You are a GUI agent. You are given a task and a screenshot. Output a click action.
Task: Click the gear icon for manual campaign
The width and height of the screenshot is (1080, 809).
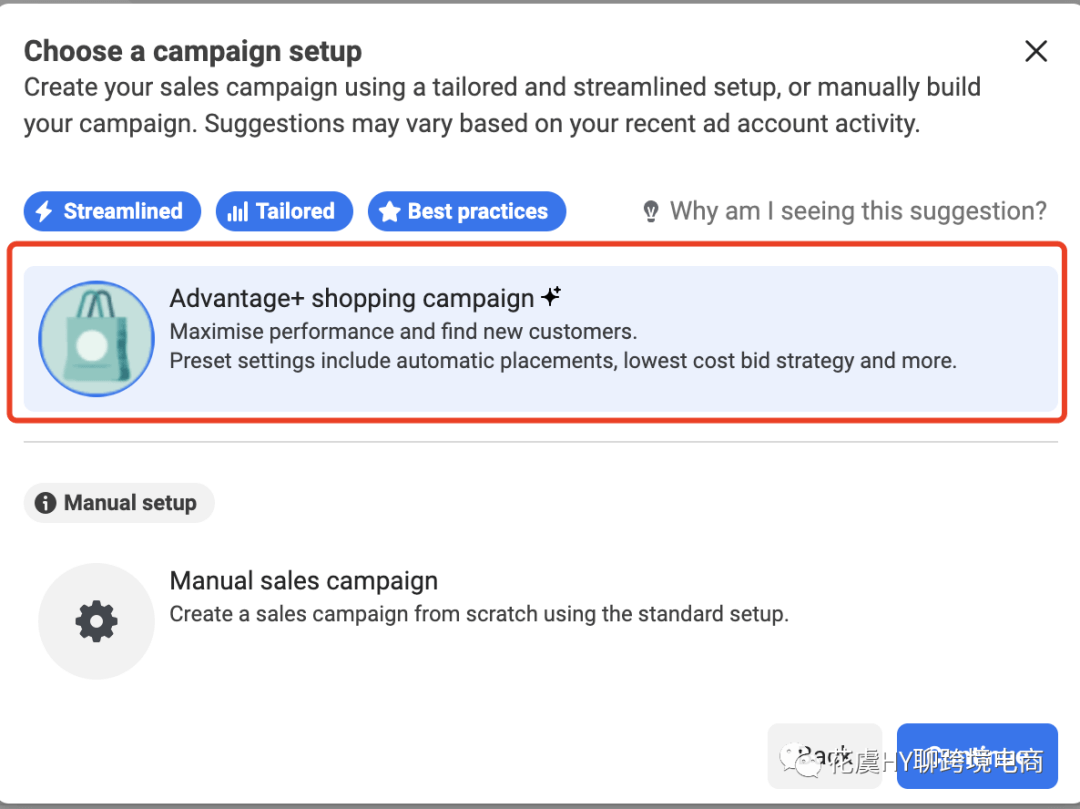coord(96,621)
